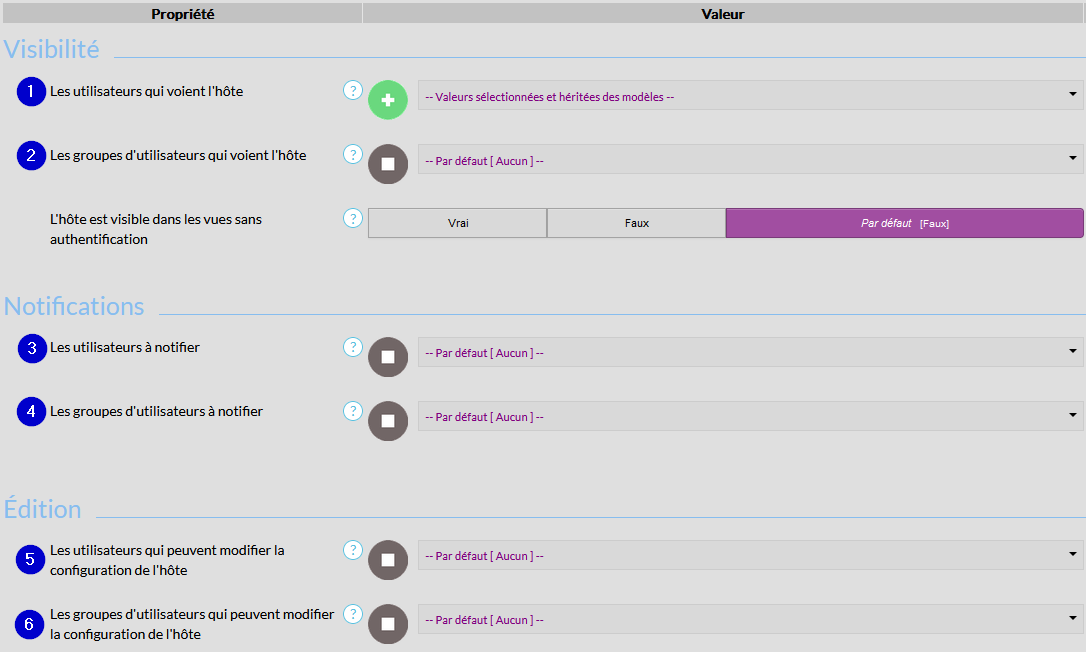Expand the user groups to notify dropdown
This screenshot has height=652, width=1086.
pos(750,417)
